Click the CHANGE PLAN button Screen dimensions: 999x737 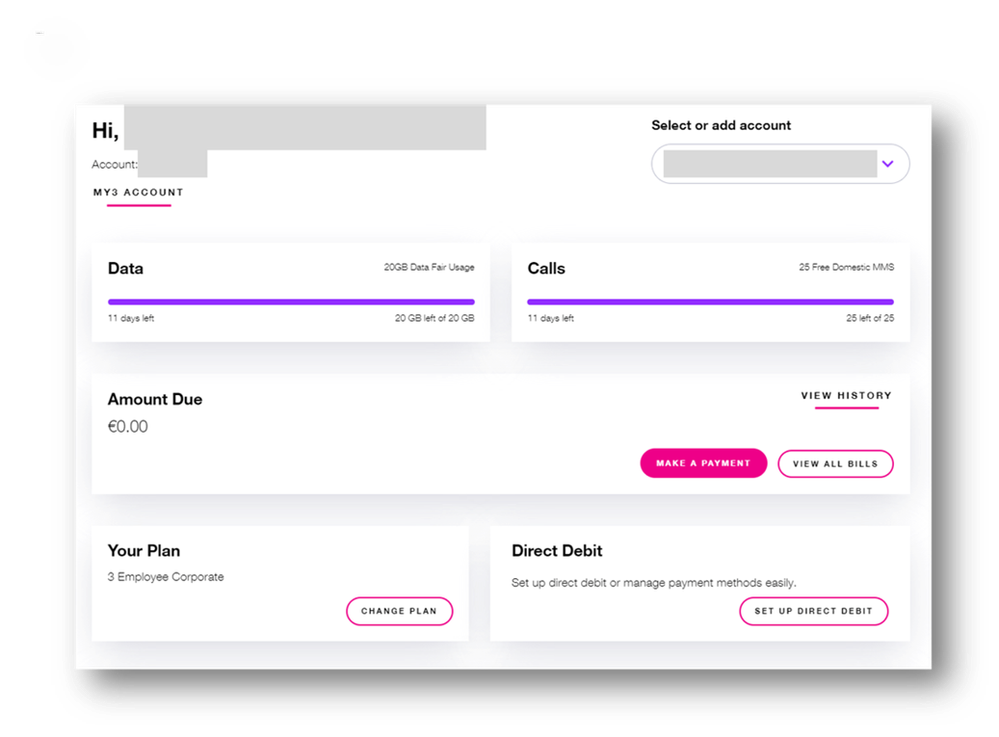point(399,611)
